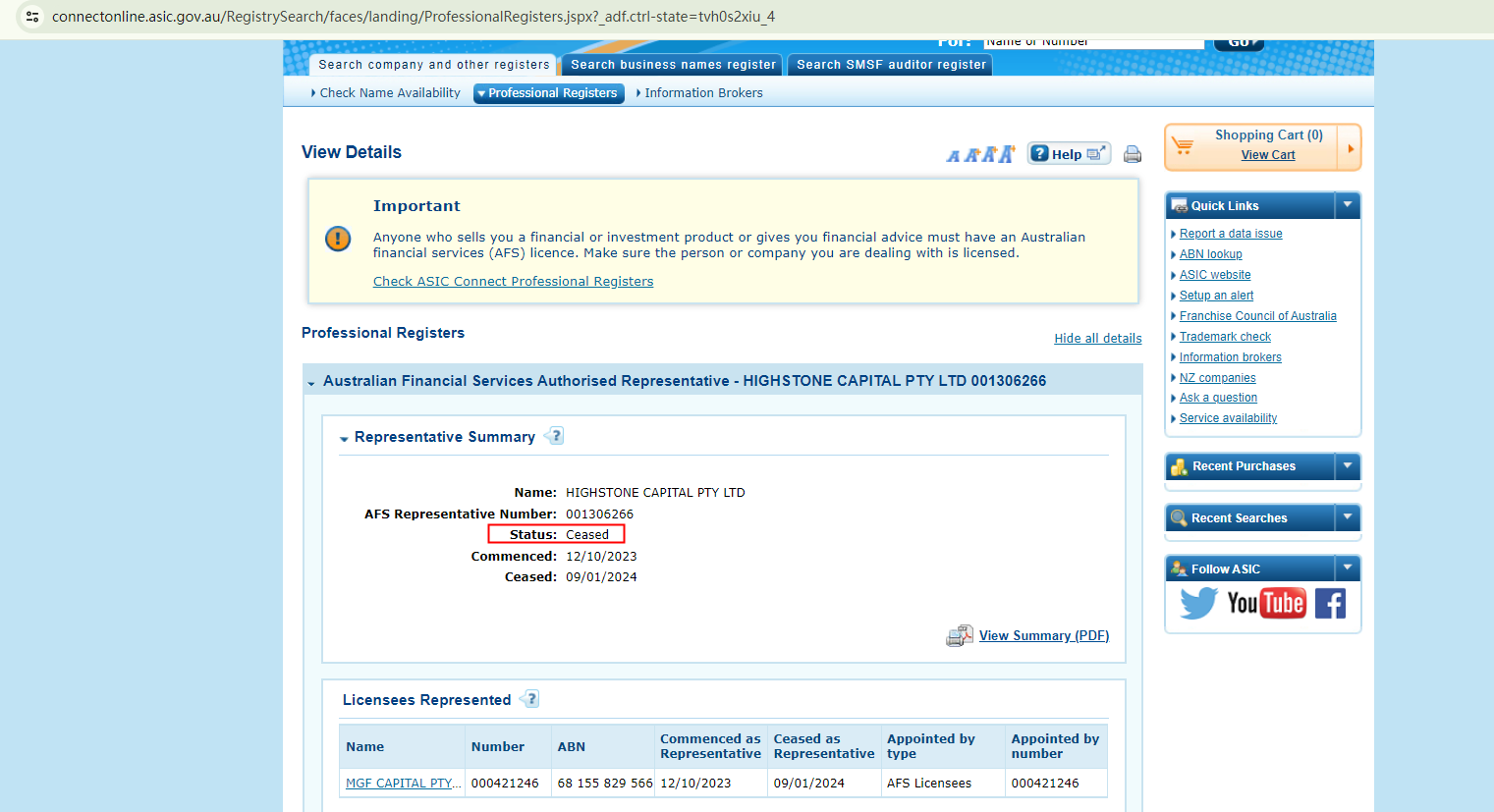Image resolution: width=1494 pixels, height=812 pixels.
Task: Click the Name column header in licensees table
Action: [403, 747]
